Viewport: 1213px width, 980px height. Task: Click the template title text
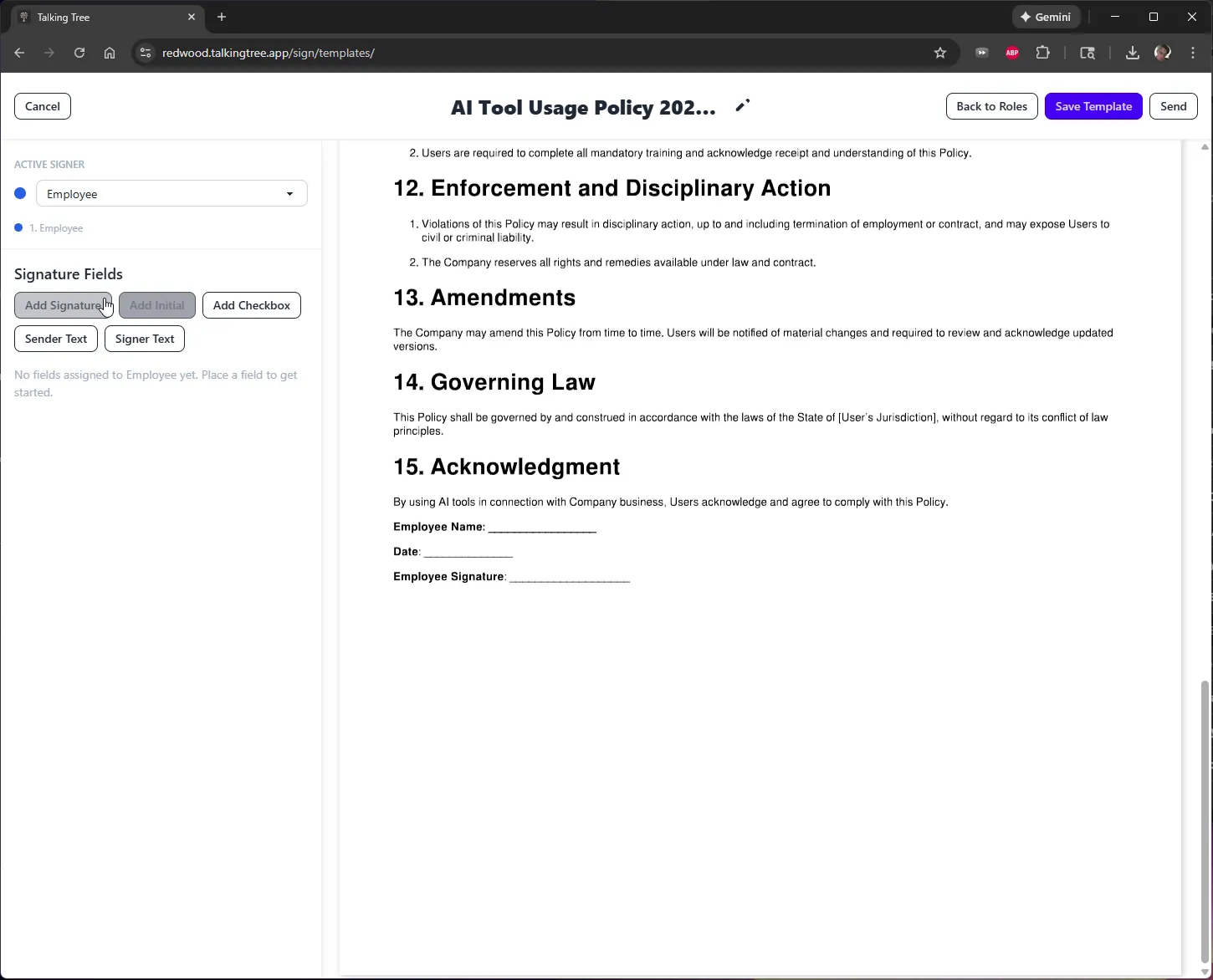[x=583, y=107]
